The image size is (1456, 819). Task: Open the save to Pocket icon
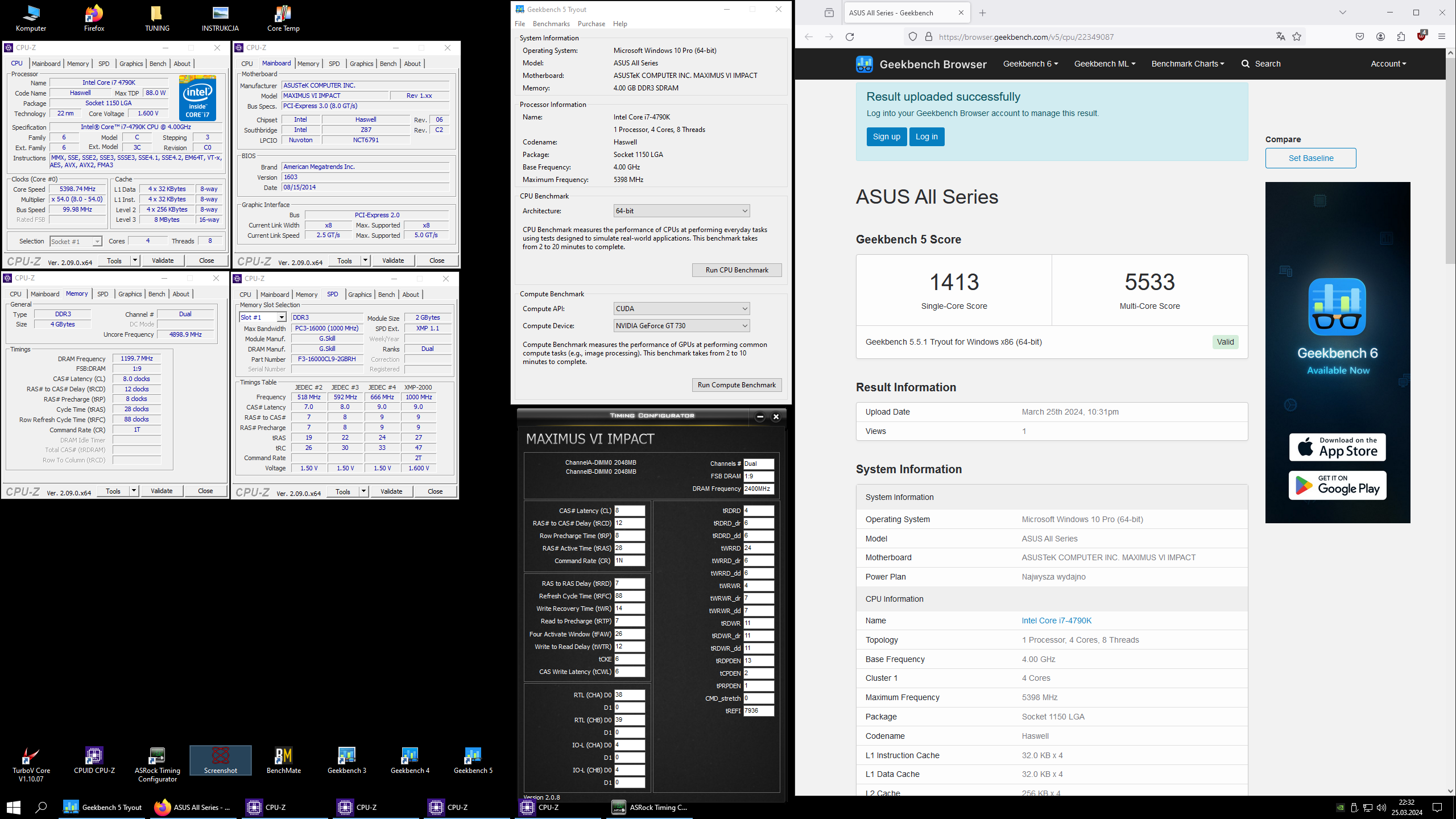(x=1360, y=37)
